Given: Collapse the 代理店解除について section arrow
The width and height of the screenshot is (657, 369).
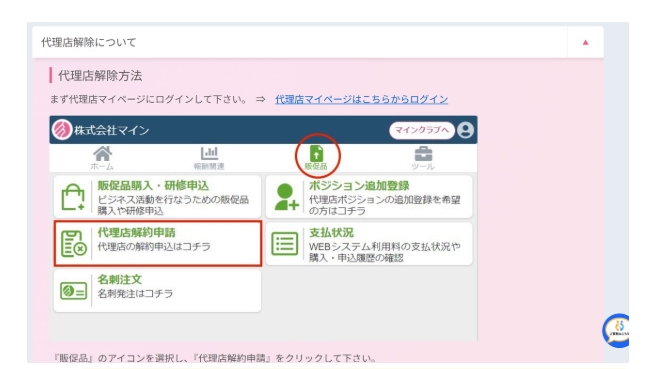Looking at the screenshot, I should (x=585, y=42).
